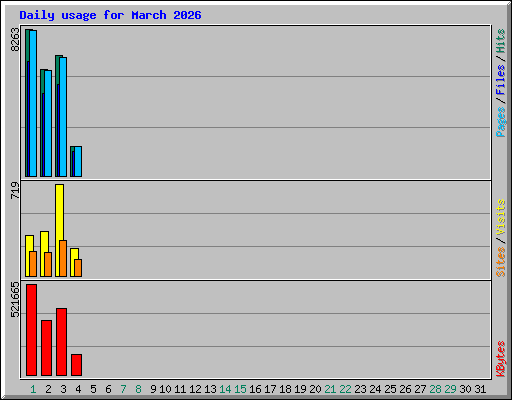
Task: Click day label 25 on the x-axis
Action: click(390, 389)
